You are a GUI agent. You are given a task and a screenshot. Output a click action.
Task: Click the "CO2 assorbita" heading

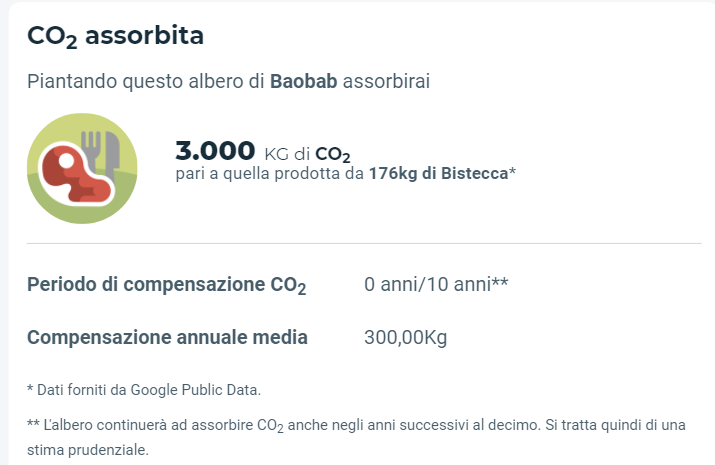[x=115, y=37]
